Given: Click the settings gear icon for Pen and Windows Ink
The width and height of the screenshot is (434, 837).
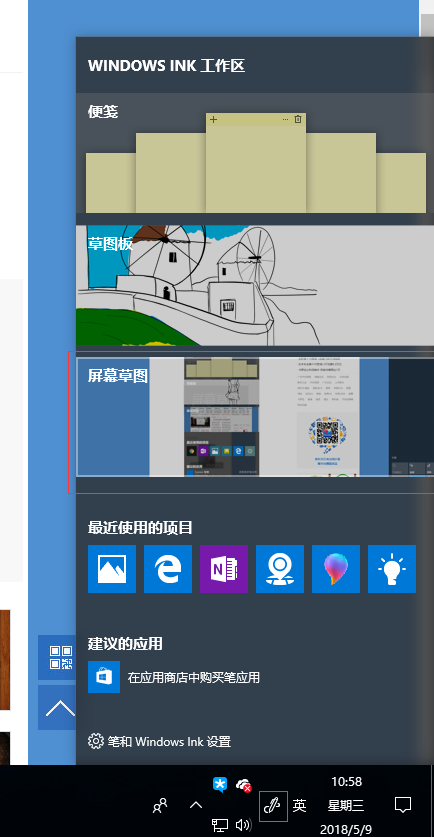Looking at the screenshot, I should click(x=96, y=741).
